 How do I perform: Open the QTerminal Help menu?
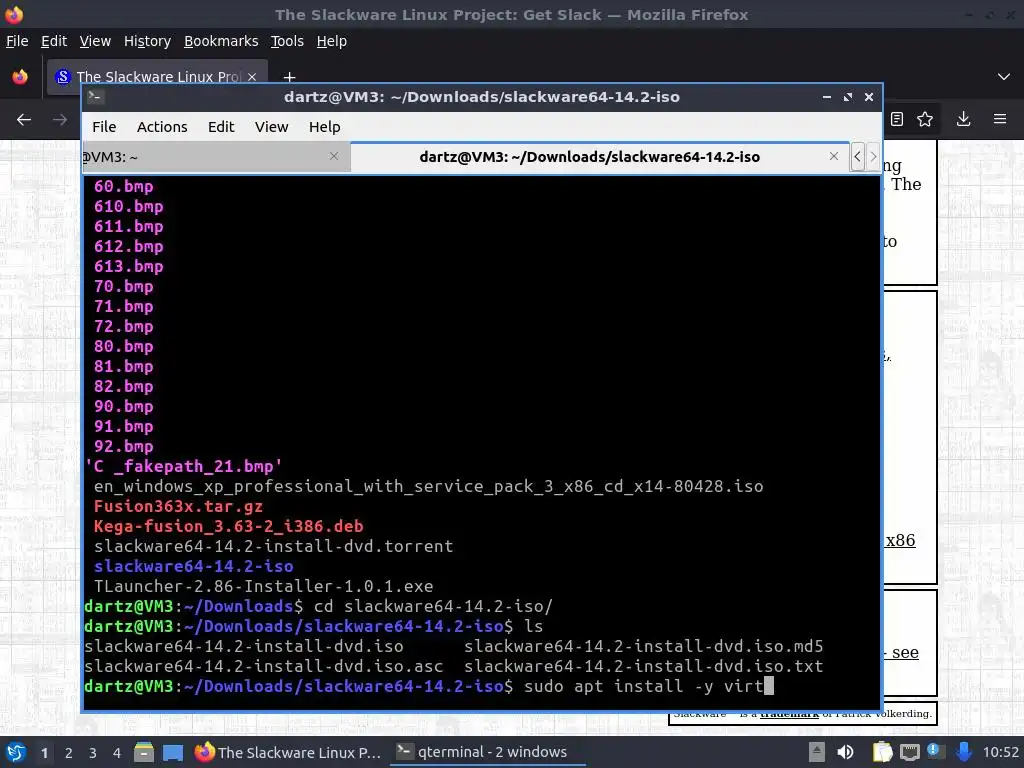point(325,127)
